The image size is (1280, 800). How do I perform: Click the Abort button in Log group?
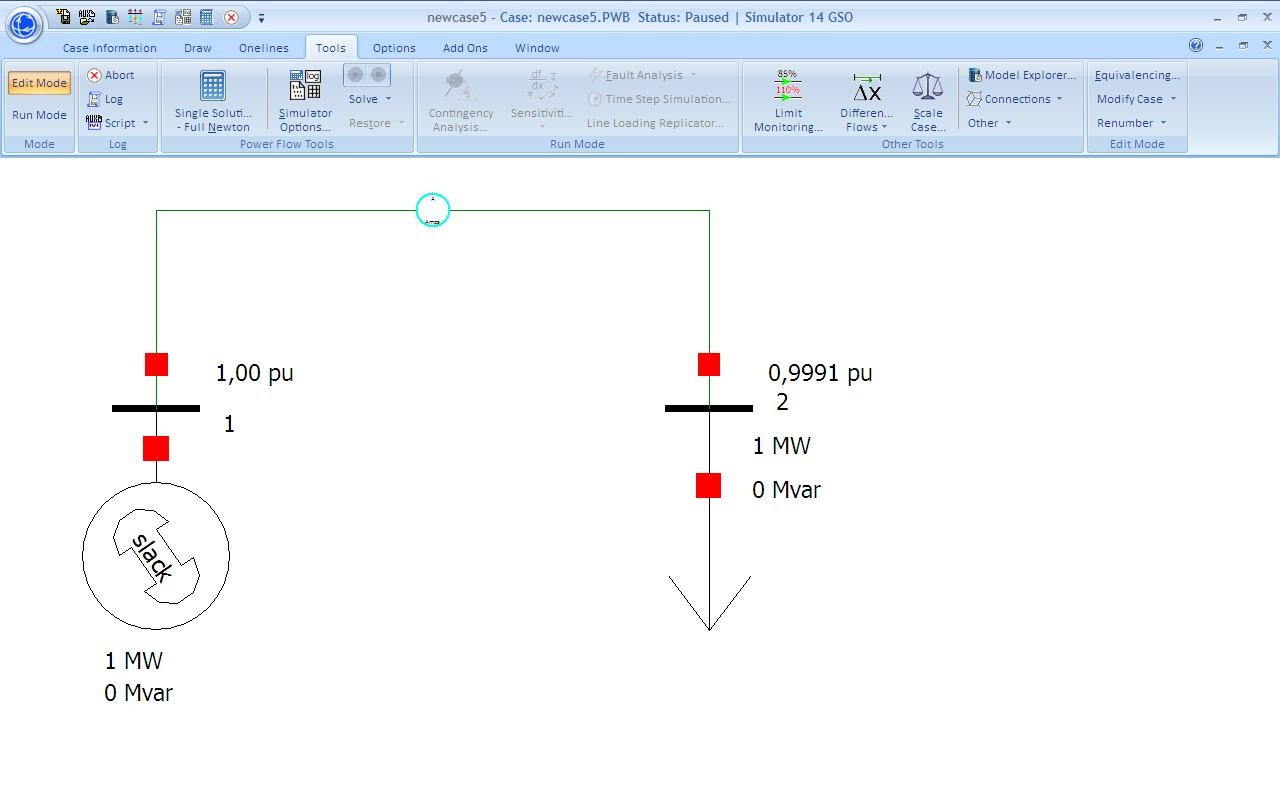click(x=111, y=75)
